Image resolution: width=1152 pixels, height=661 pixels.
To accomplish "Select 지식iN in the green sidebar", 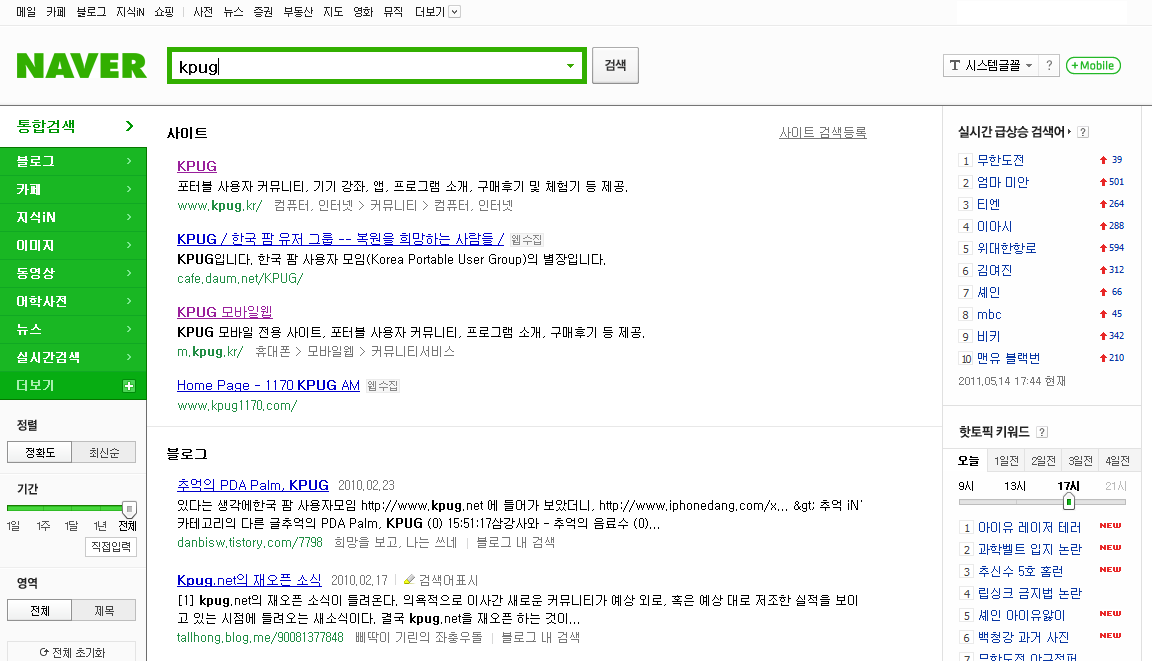I will [x=73, y=217].
